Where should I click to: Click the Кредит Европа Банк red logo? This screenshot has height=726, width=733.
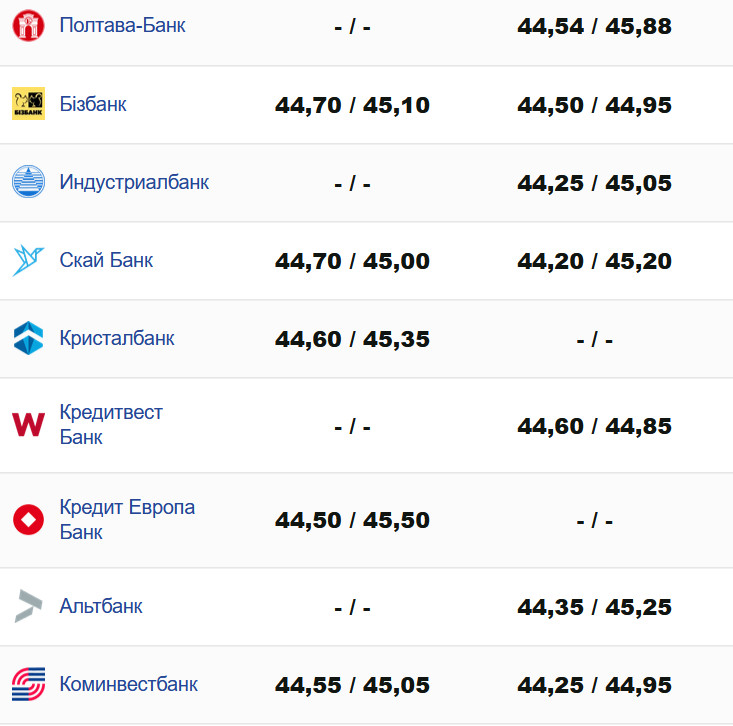[28, 519]
